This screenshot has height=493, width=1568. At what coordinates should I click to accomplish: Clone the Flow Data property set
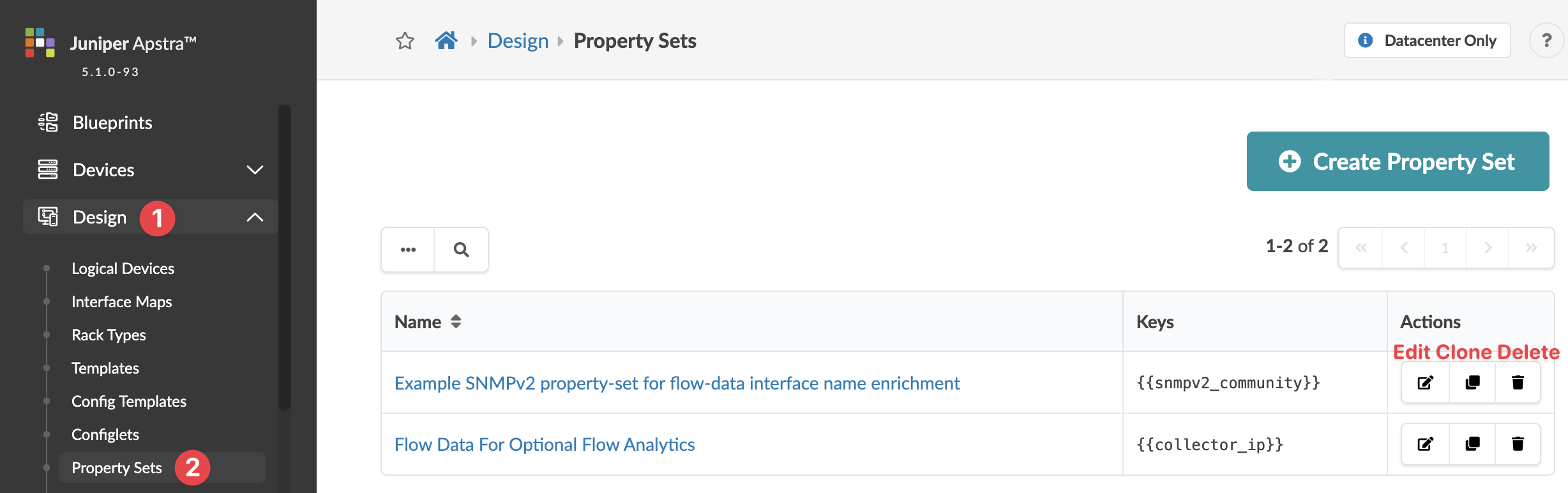[1472, 444]
